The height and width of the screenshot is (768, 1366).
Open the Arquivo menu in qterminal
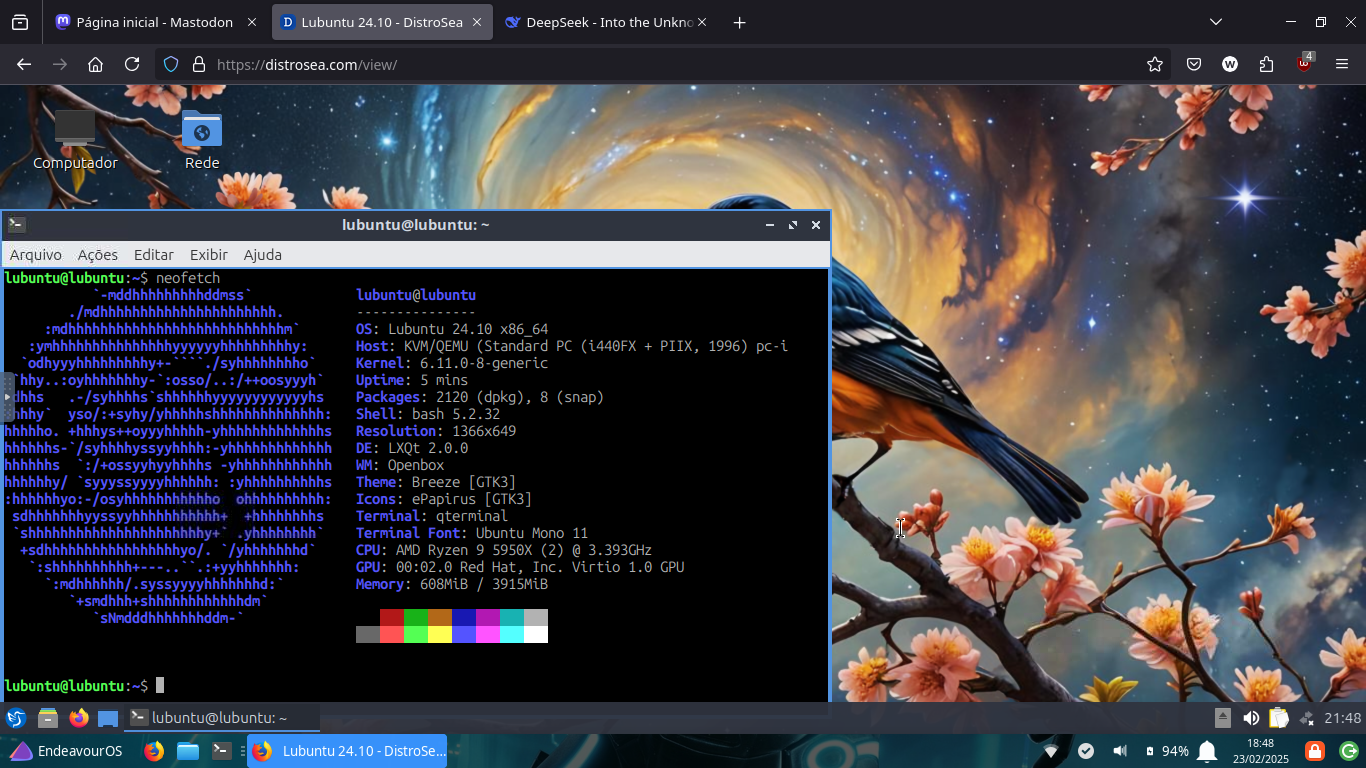[36, 255]
